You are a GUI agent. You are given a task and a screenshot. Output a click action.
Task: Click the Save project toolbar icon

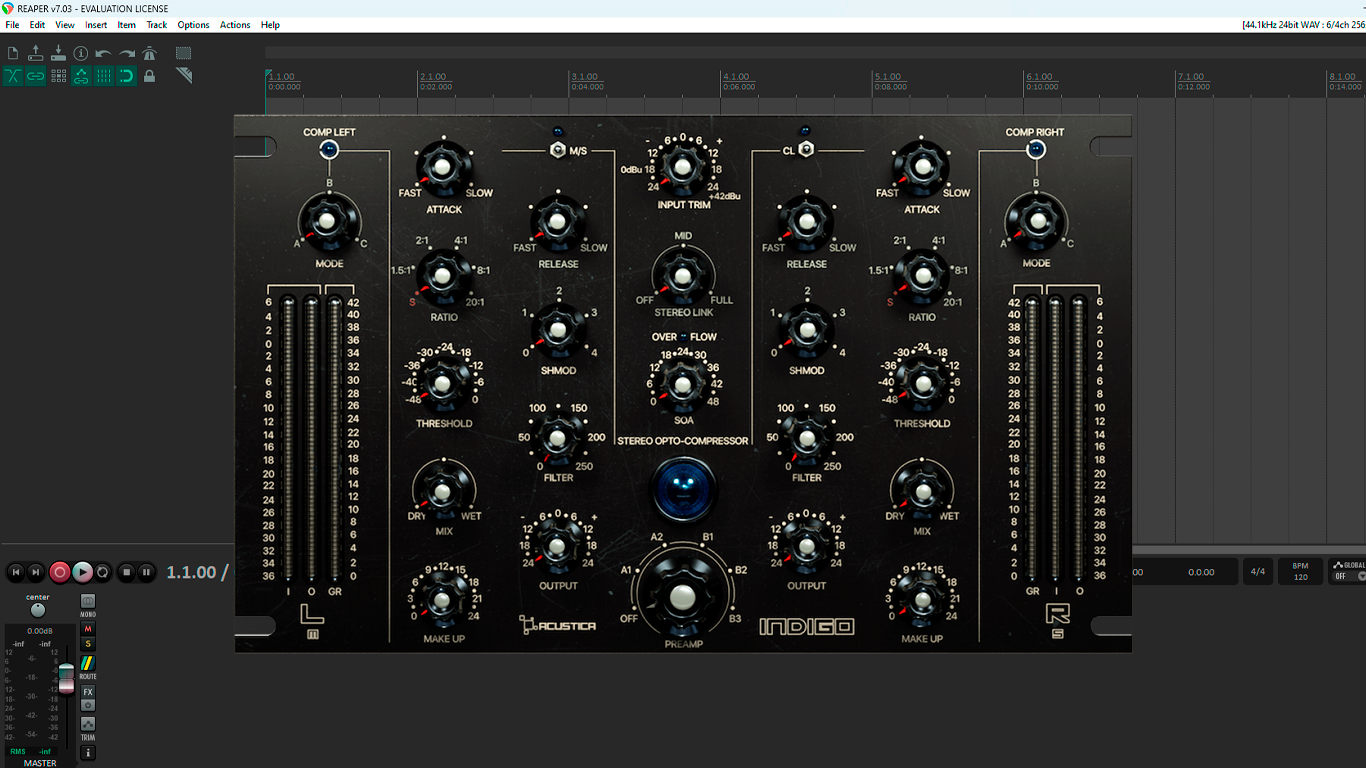tap(58, 53)
